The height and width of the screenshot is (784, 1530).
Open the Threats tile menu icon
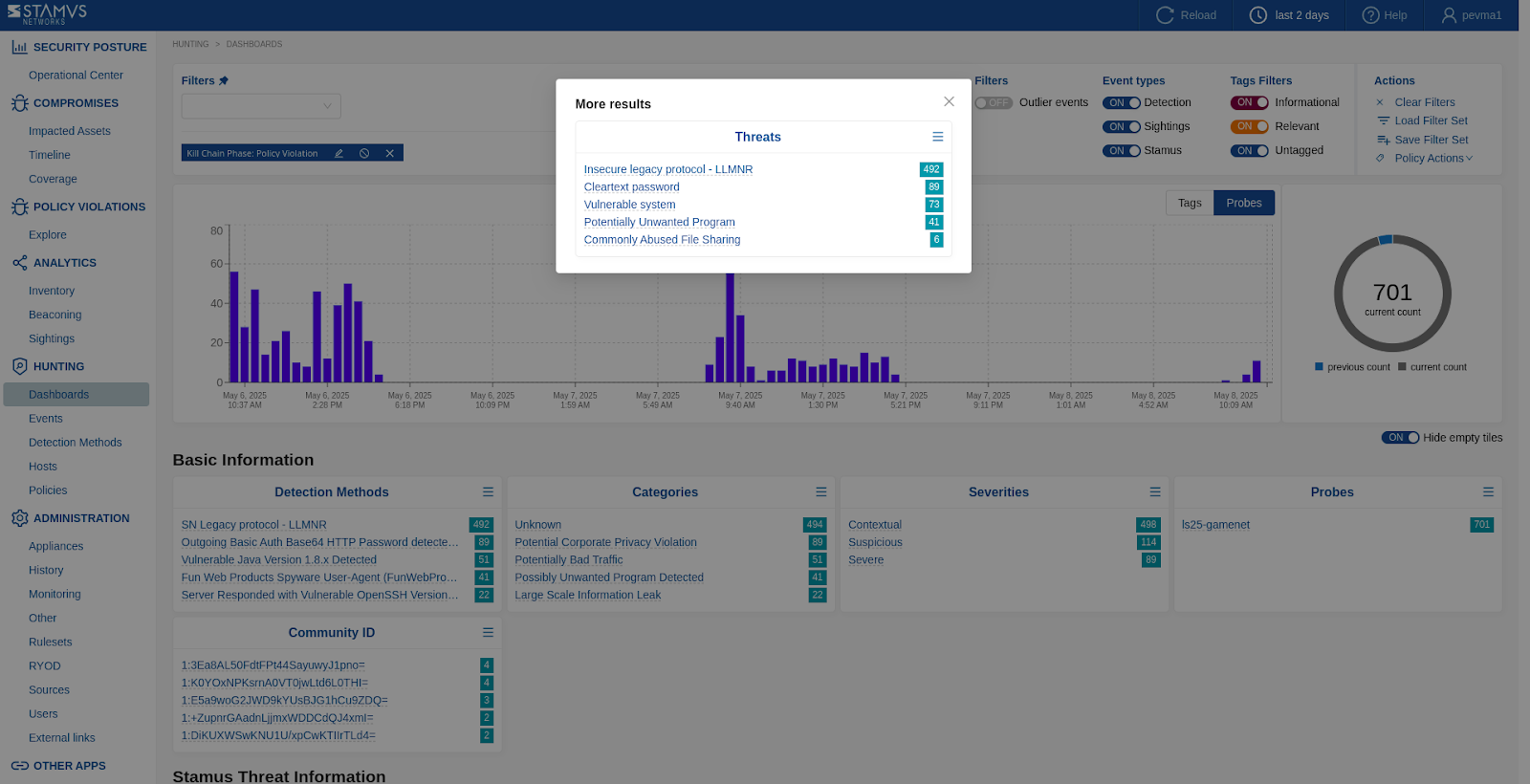(x=937, y=137)
